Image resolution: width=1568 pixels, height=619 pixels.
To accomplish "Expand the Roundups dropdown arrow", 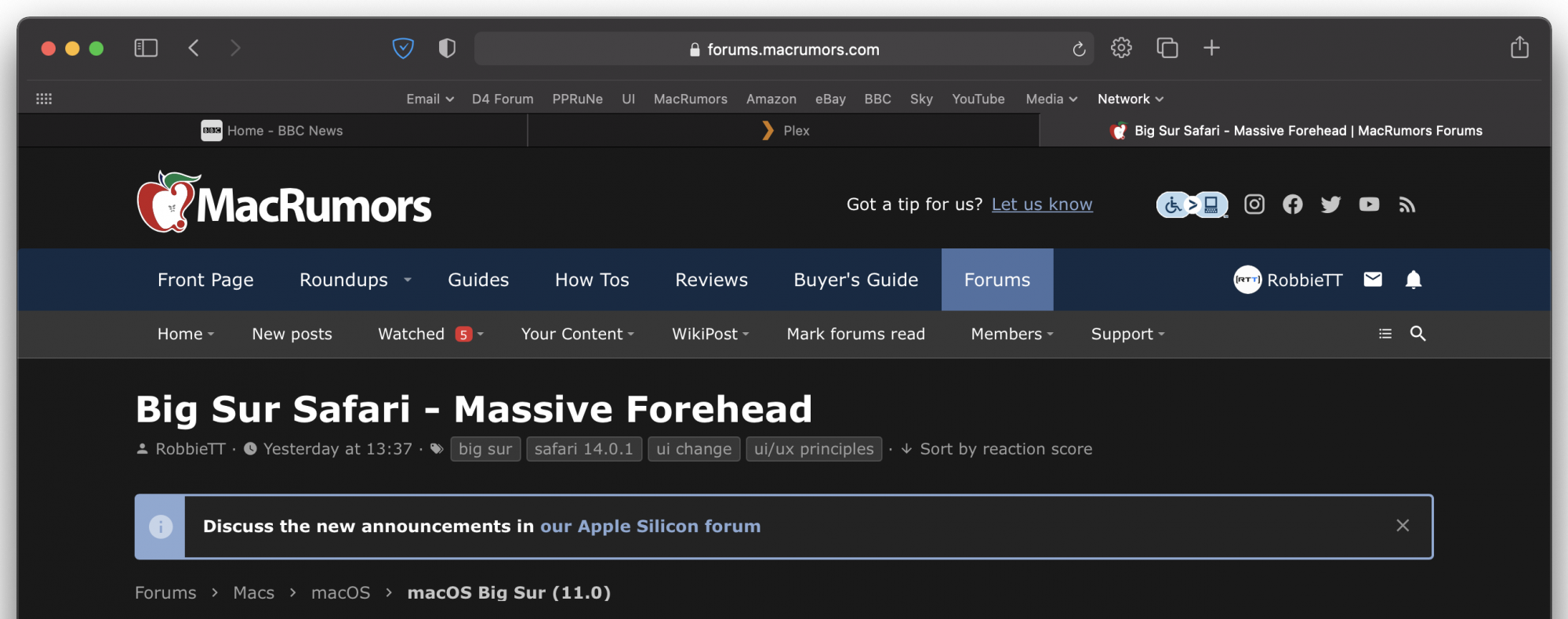I will 408,280.
